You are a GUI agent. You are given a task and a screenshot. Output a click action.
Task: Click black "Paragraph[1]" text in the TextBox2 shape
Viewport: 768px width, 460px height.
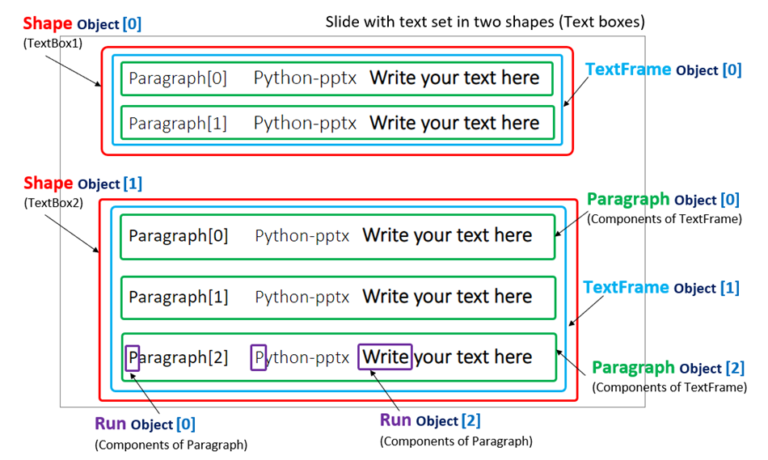point(178,297)
